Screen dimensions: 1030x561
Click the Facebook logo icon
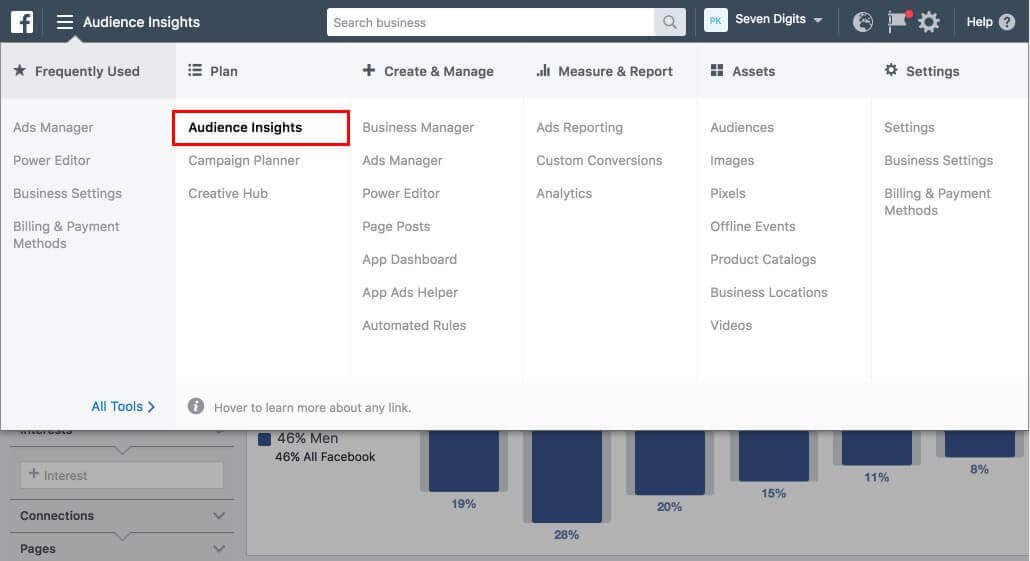[22, 22]
